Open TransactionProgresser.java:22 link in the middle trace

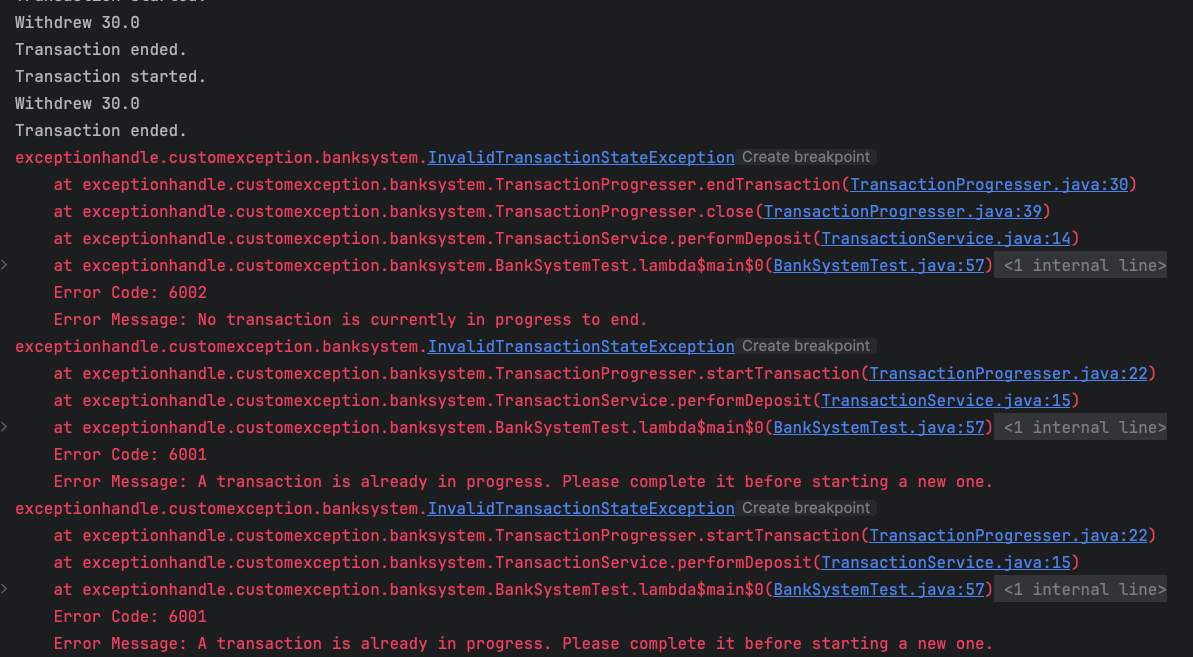[x=1008, y=373]
